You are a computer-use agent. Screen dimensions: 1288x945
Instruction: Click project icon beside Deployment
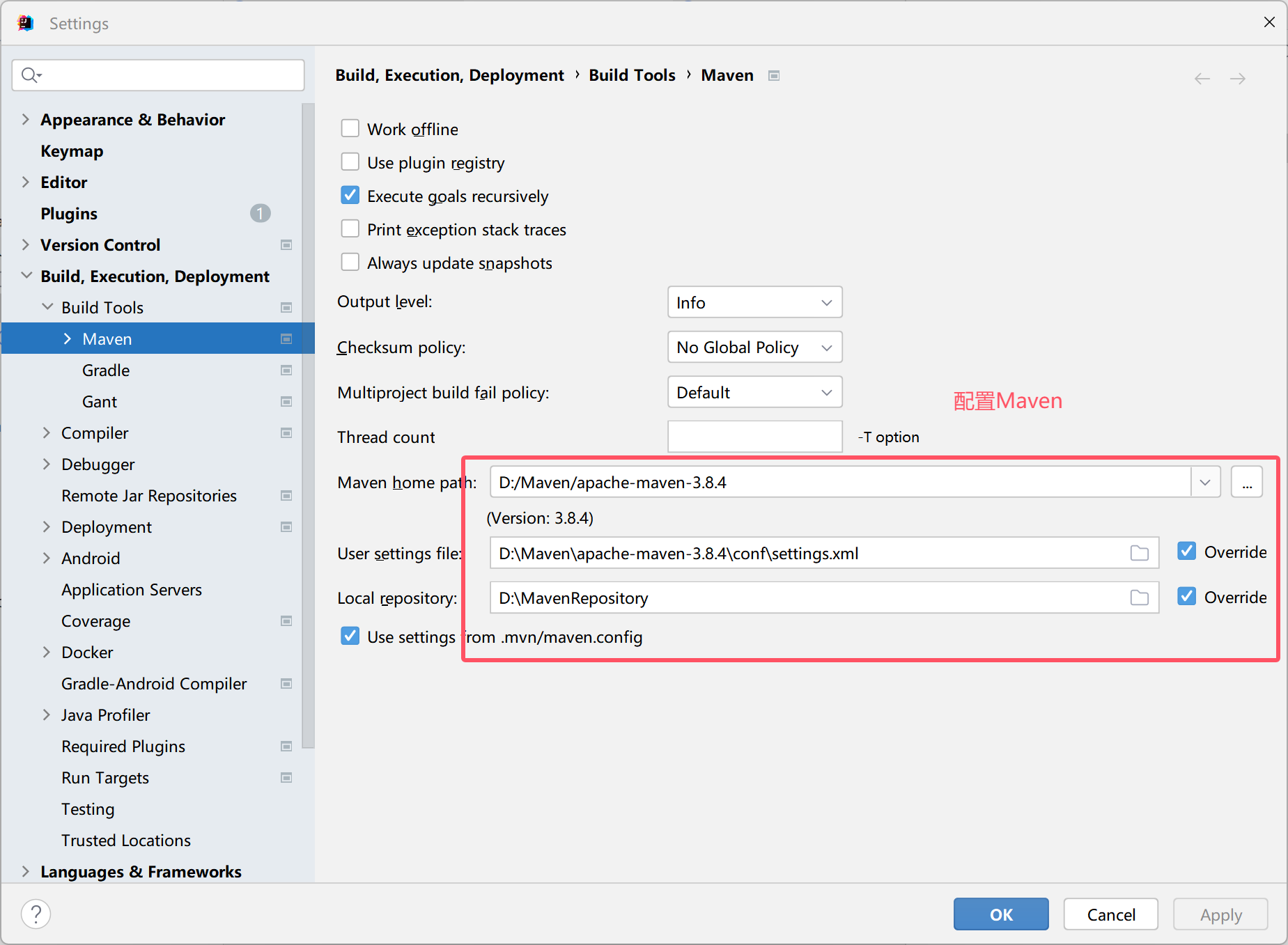pyautogui.click(x=286, y=527)
